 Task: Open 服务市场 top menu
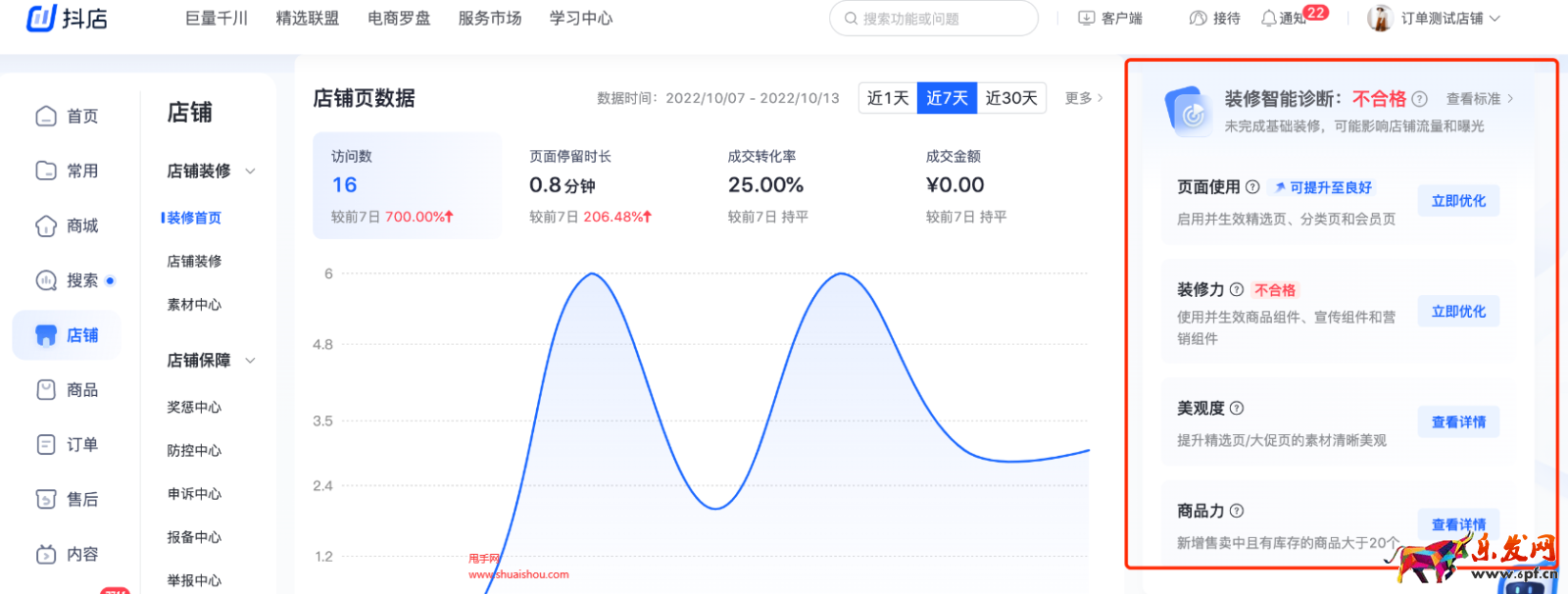point(490,18)
